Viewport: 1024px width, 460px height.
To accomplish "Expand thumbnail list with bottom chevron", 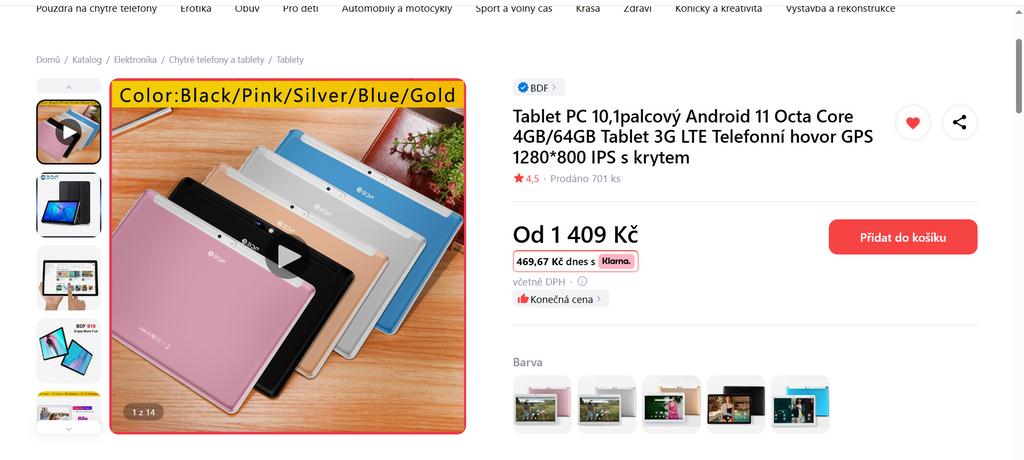I will tap(69, 429).
